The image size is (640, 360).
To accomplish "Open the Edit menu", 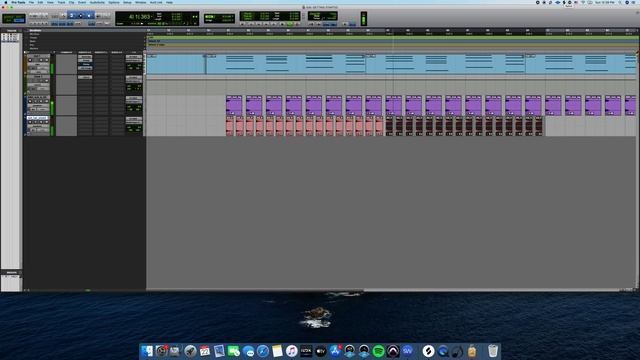I will pos(40,2).
